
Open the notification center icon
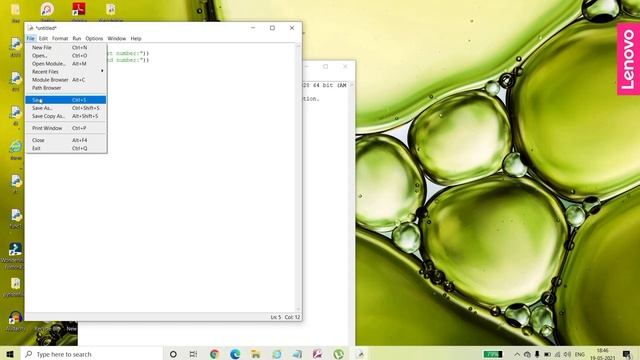click(x=627, y=354)
